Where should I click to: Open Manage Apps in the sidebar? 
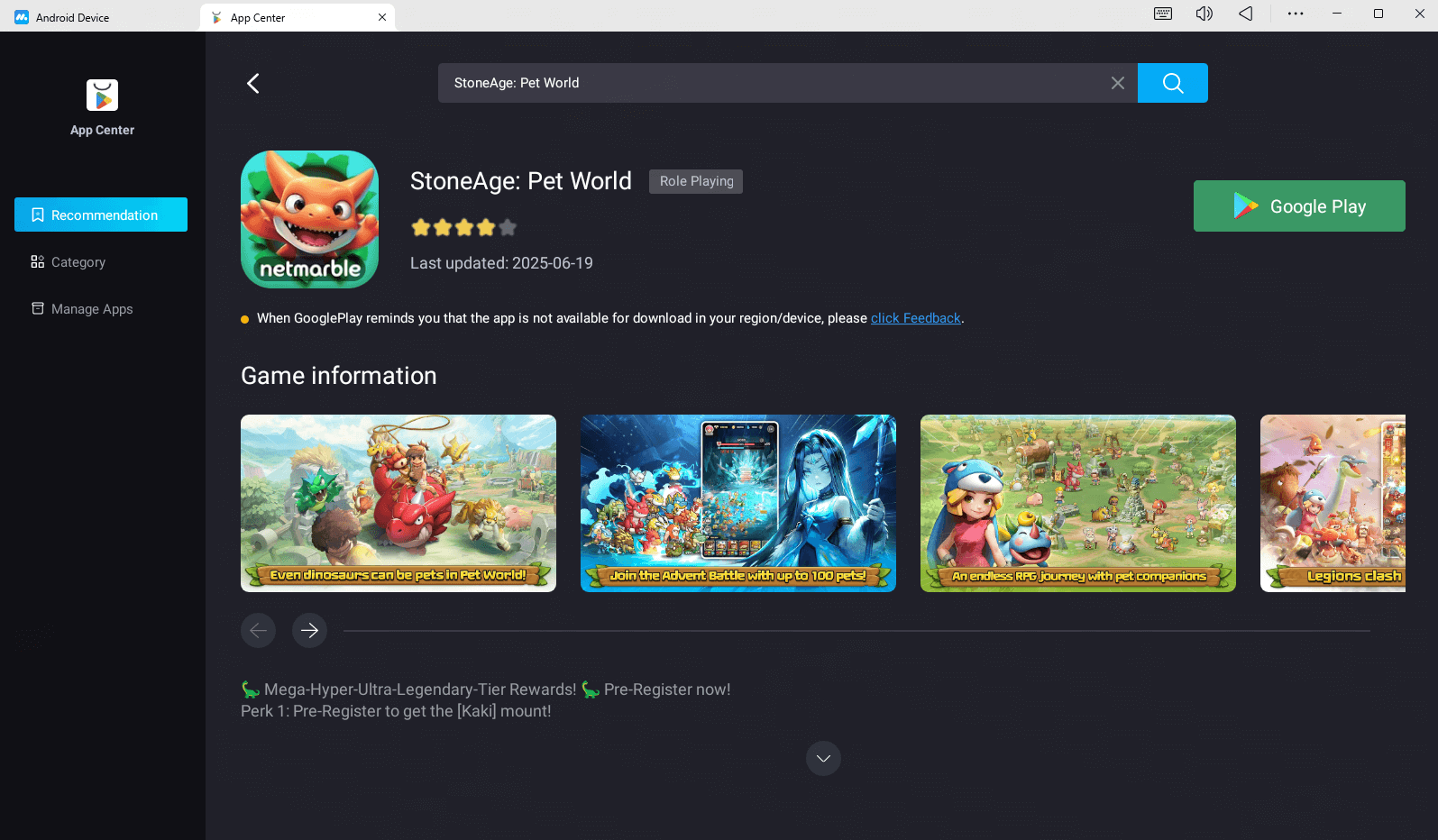(82, 309)
